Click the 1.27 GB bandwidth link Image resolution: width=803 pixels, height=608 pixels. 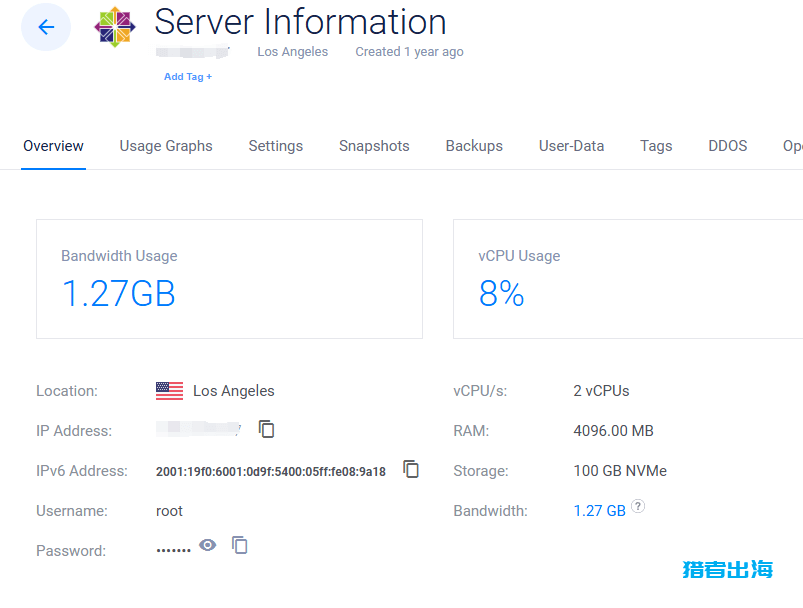click(599, 511)
